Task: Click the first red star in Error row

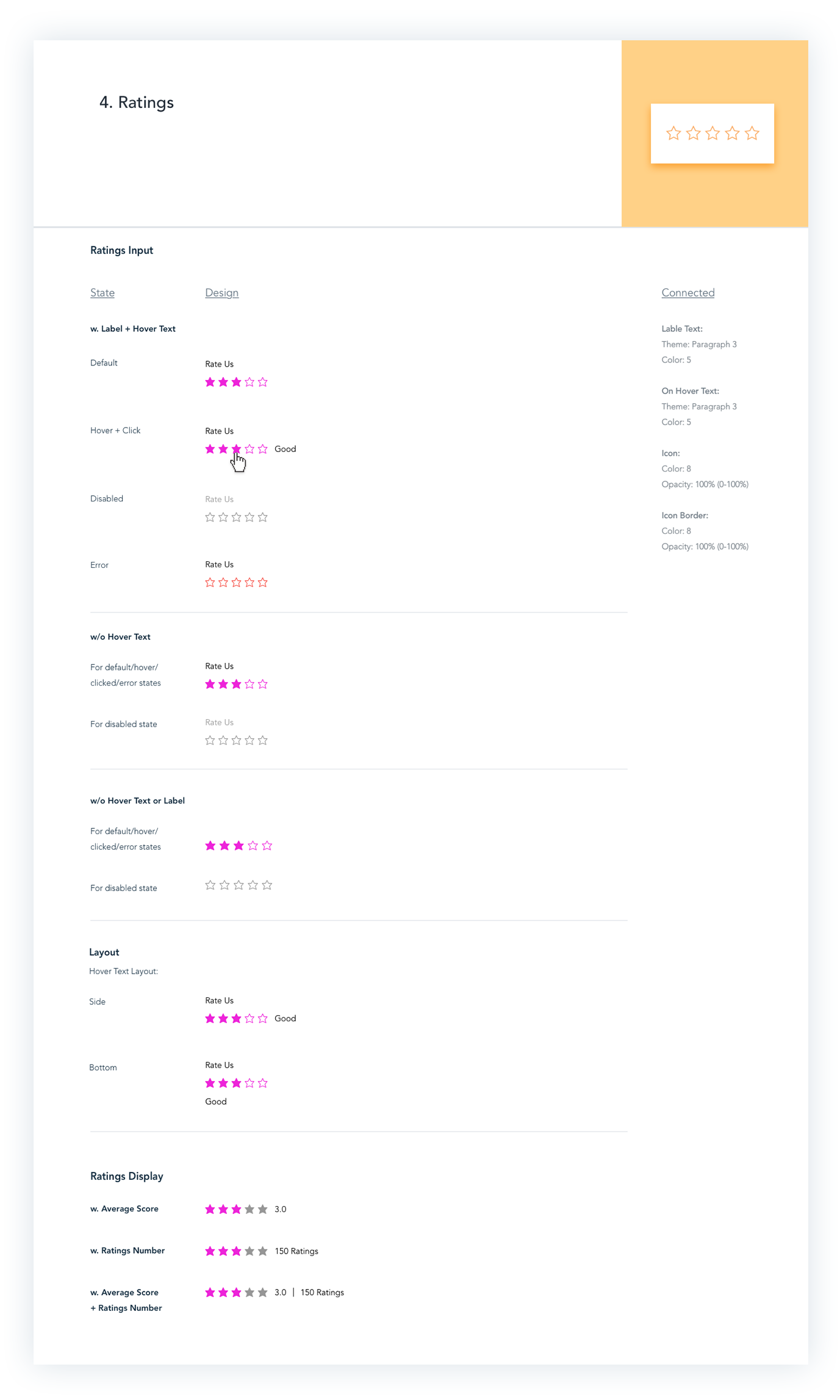Action: click(x=210, y=583)
